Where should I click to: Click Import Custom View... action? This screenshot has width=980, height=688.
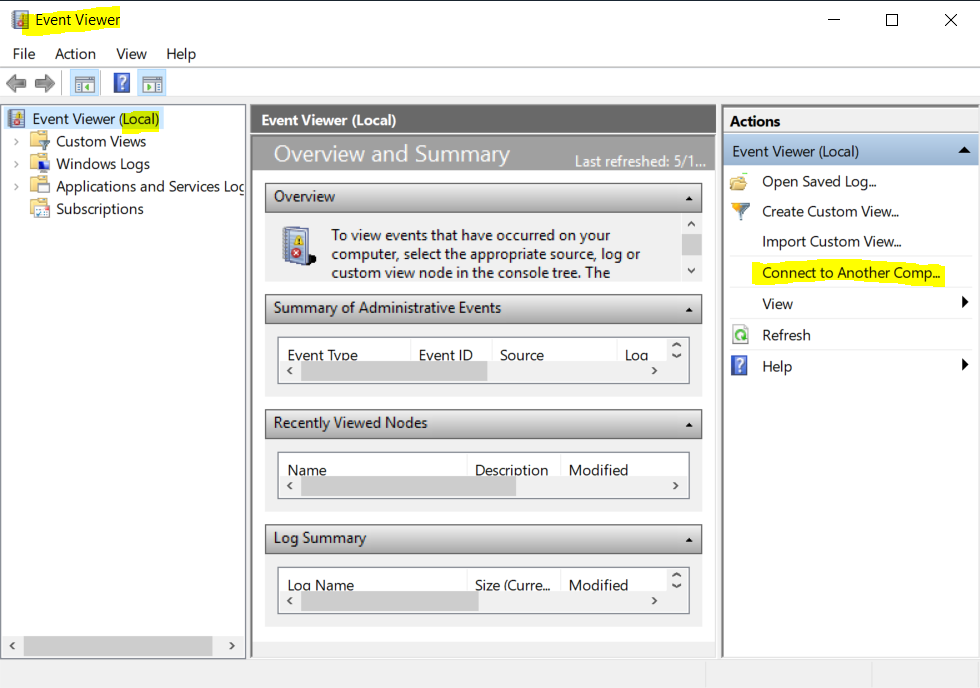tap(831, 241)
